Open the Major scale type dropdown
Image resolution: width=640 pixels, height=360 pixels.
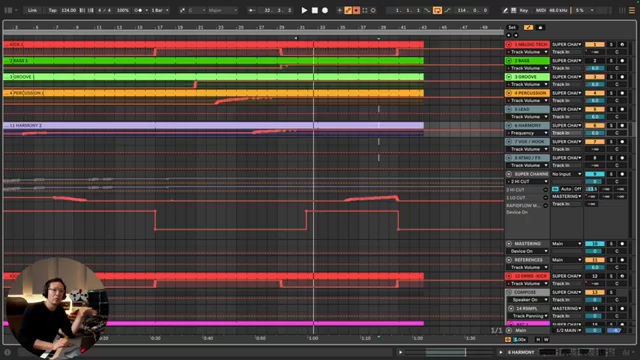tap(223, 10)
